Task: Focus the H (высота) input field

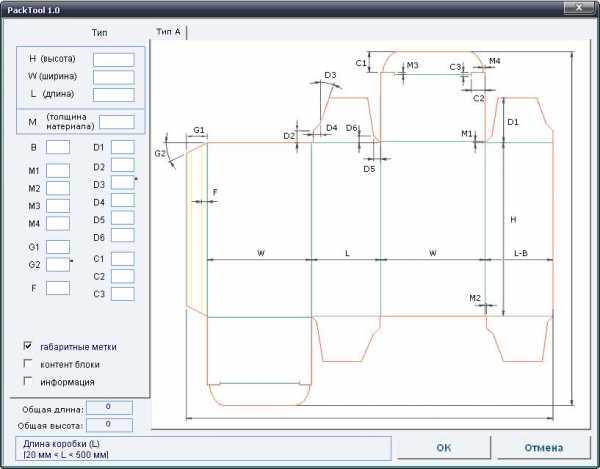Action: point(113,60)
